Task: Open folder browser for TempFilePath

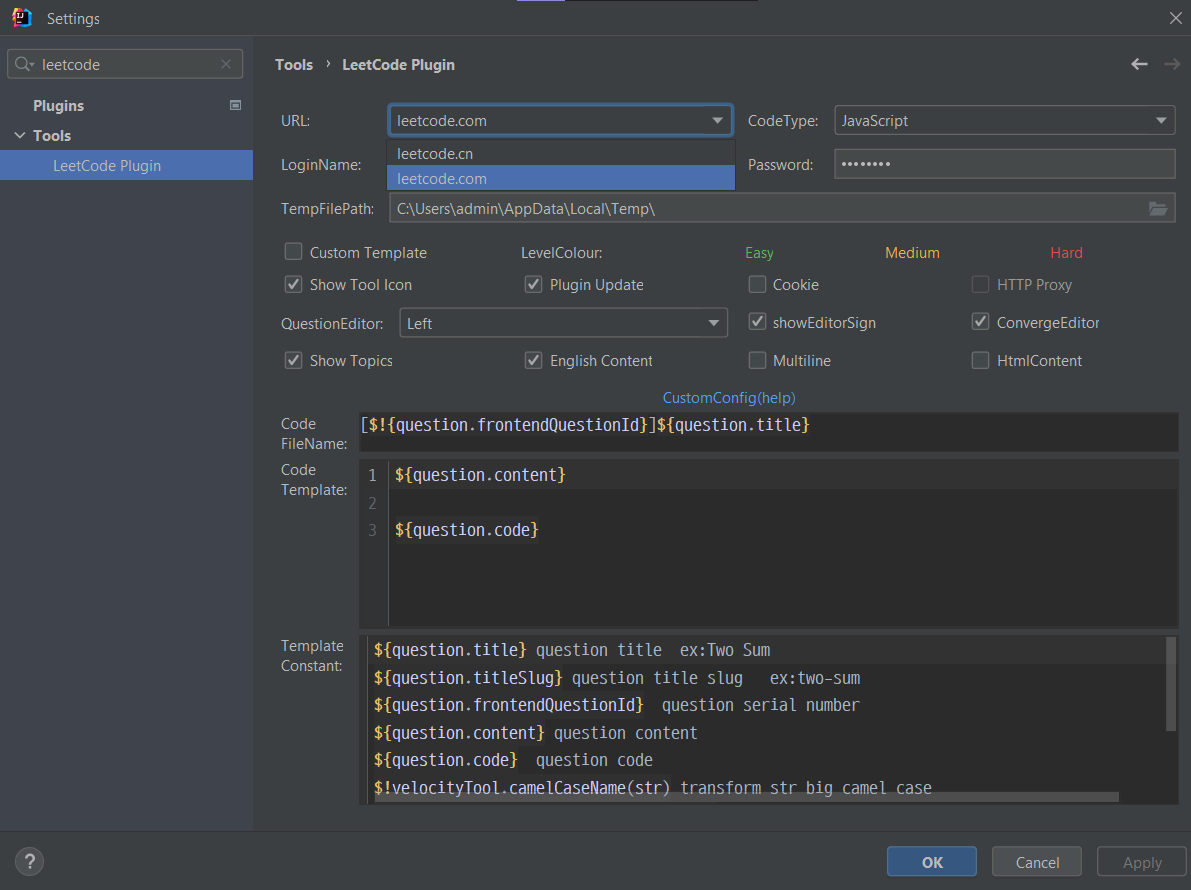Action: (1158, 209)
